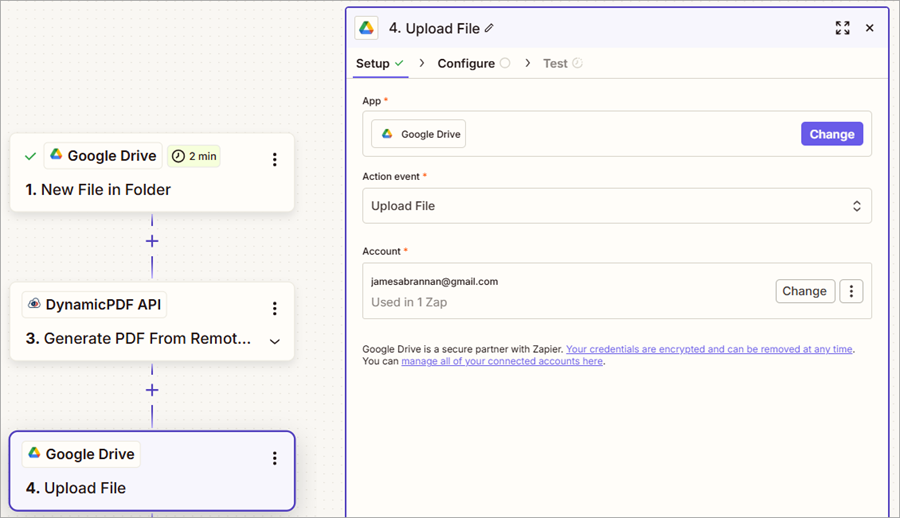The width and height of the screenshot is (900, 518).
Task: Open three-dot menu on DynamicPDF API step
Action: [x=275, y=308]
